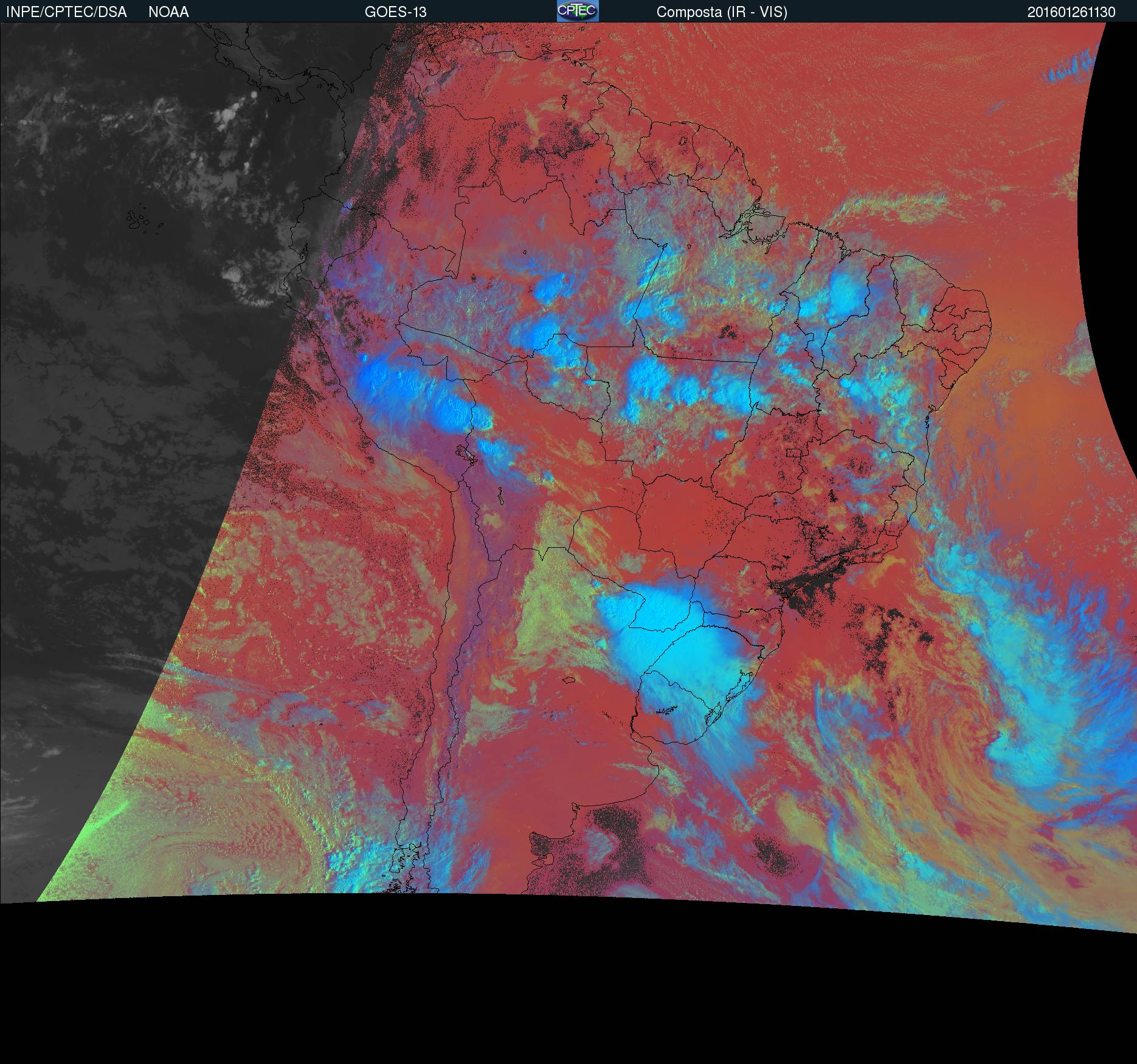Click the CPTEC logo in the header
1137x1064 pixels.
pos(578,11)
